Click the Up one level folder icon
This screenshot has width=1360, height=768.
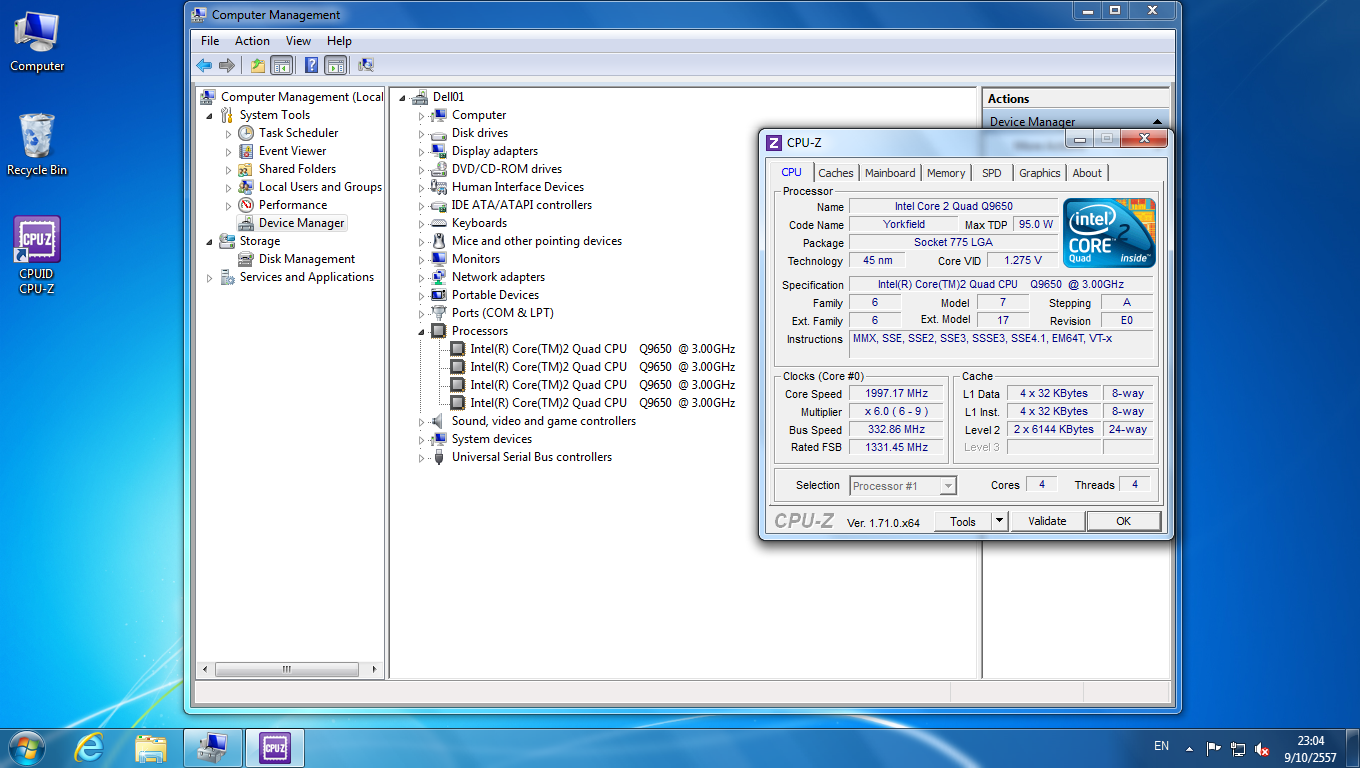(258, 65)
